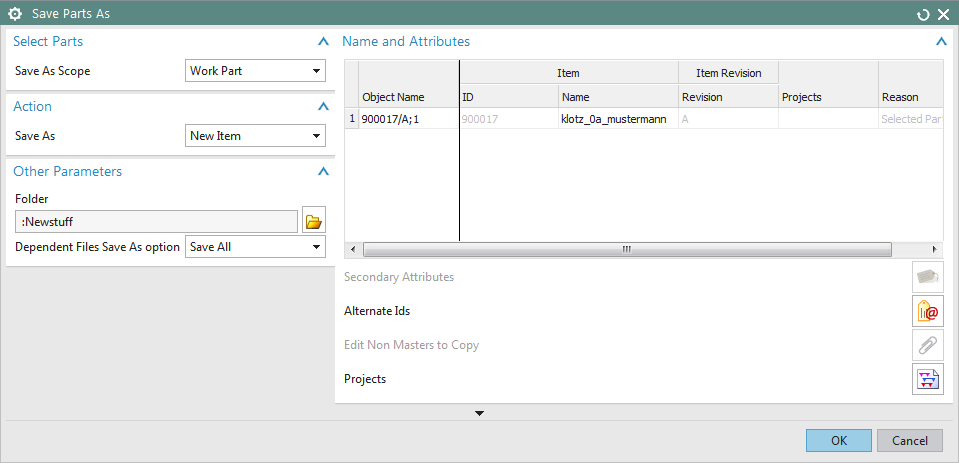Open the Folder browse icon next to :Newstuff
Viewport: 959px width, 463px height.
point(314,221)
